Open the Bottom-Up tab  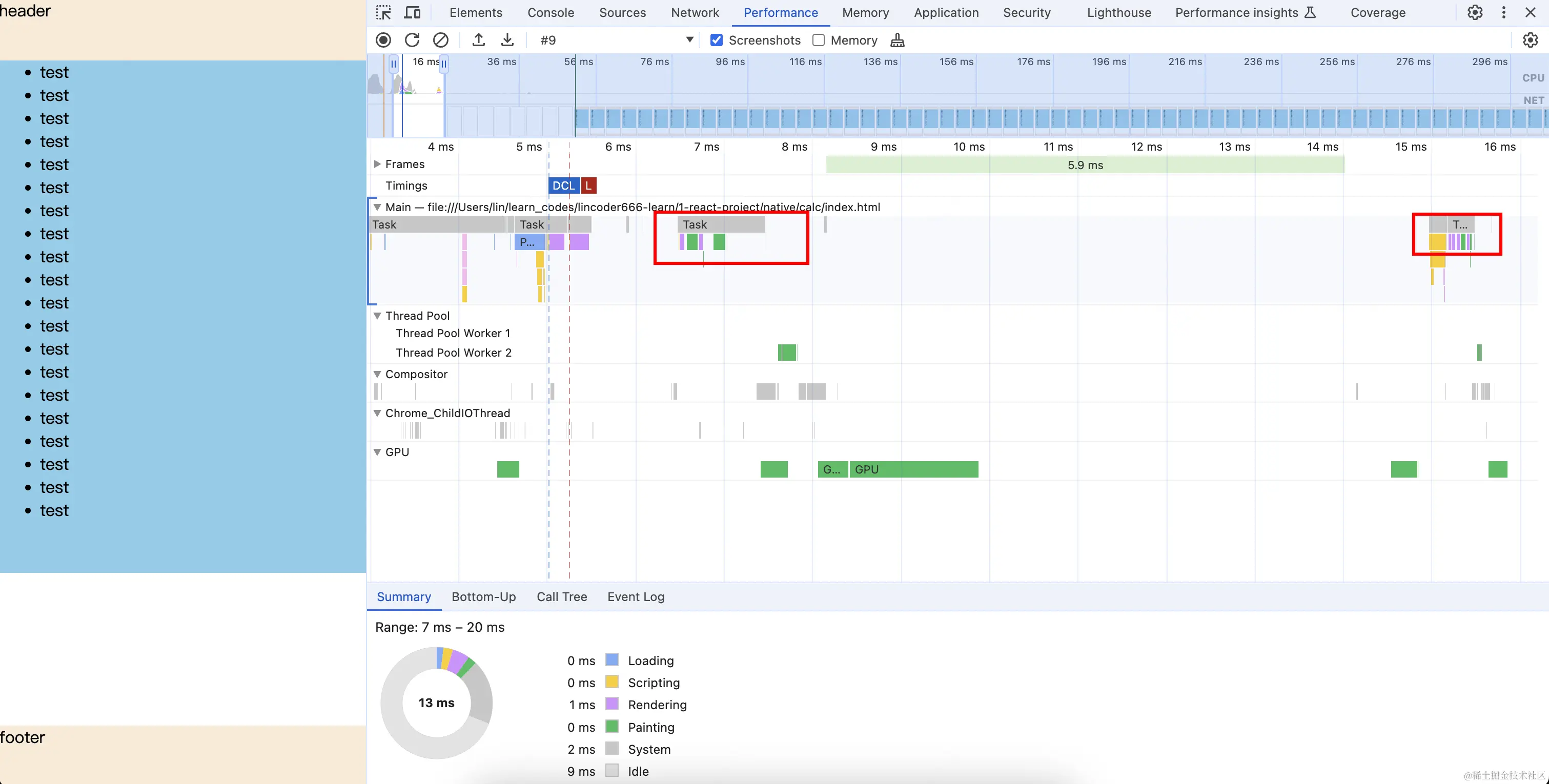[483, 596]
